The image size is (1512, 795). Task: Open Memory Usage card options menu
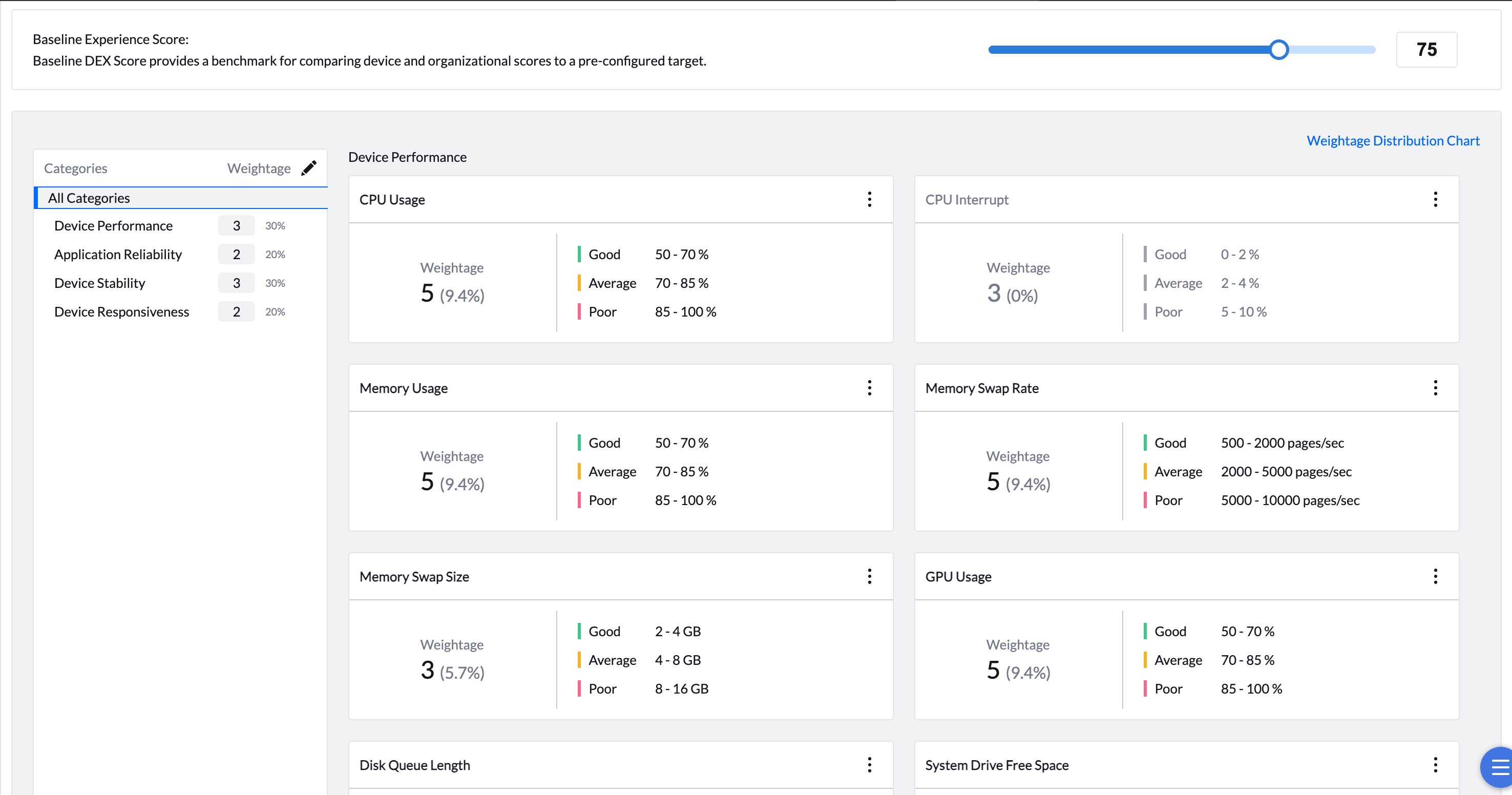point(869,388)
